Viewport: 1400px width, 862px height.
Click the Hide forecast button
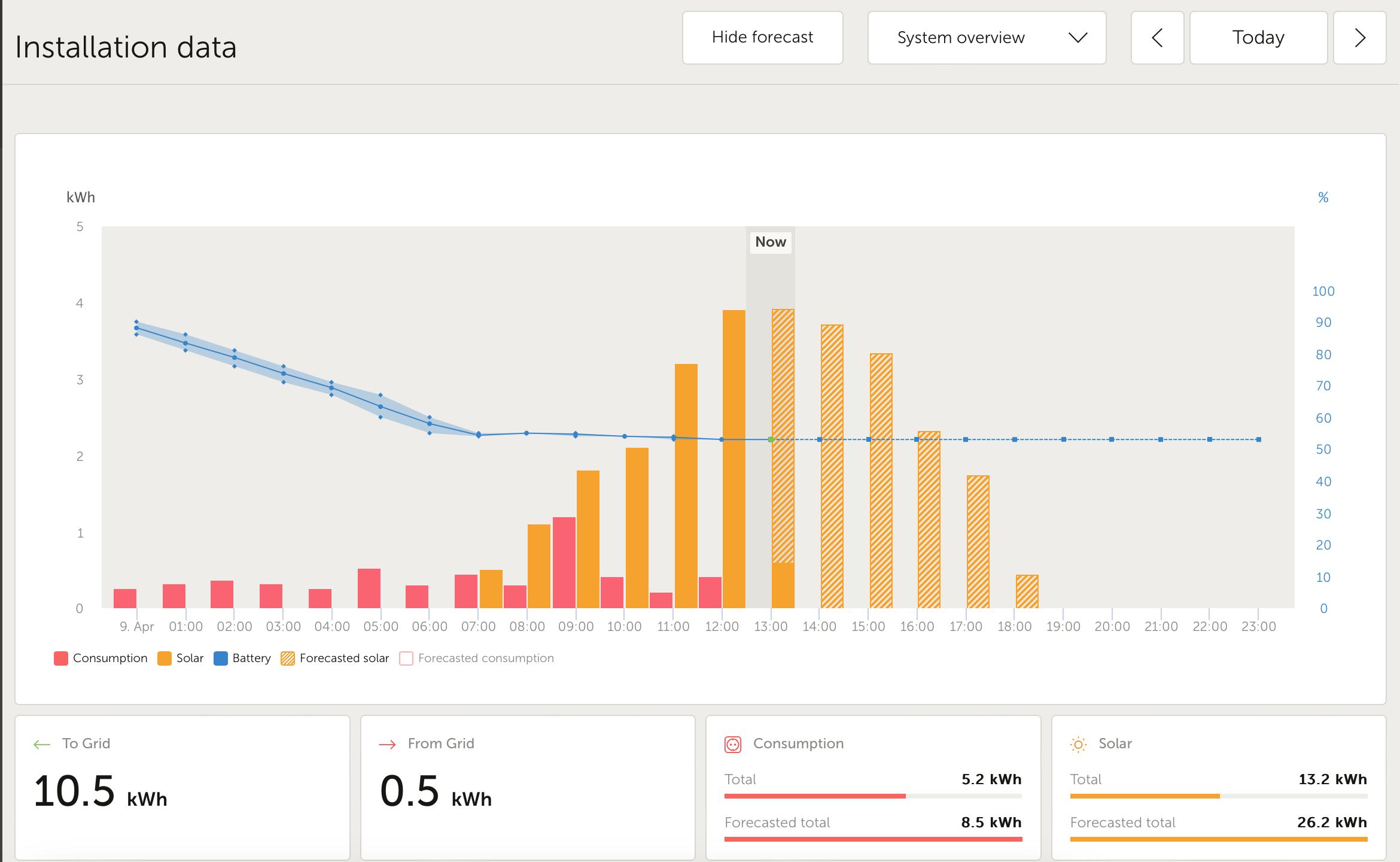[762, 38]
